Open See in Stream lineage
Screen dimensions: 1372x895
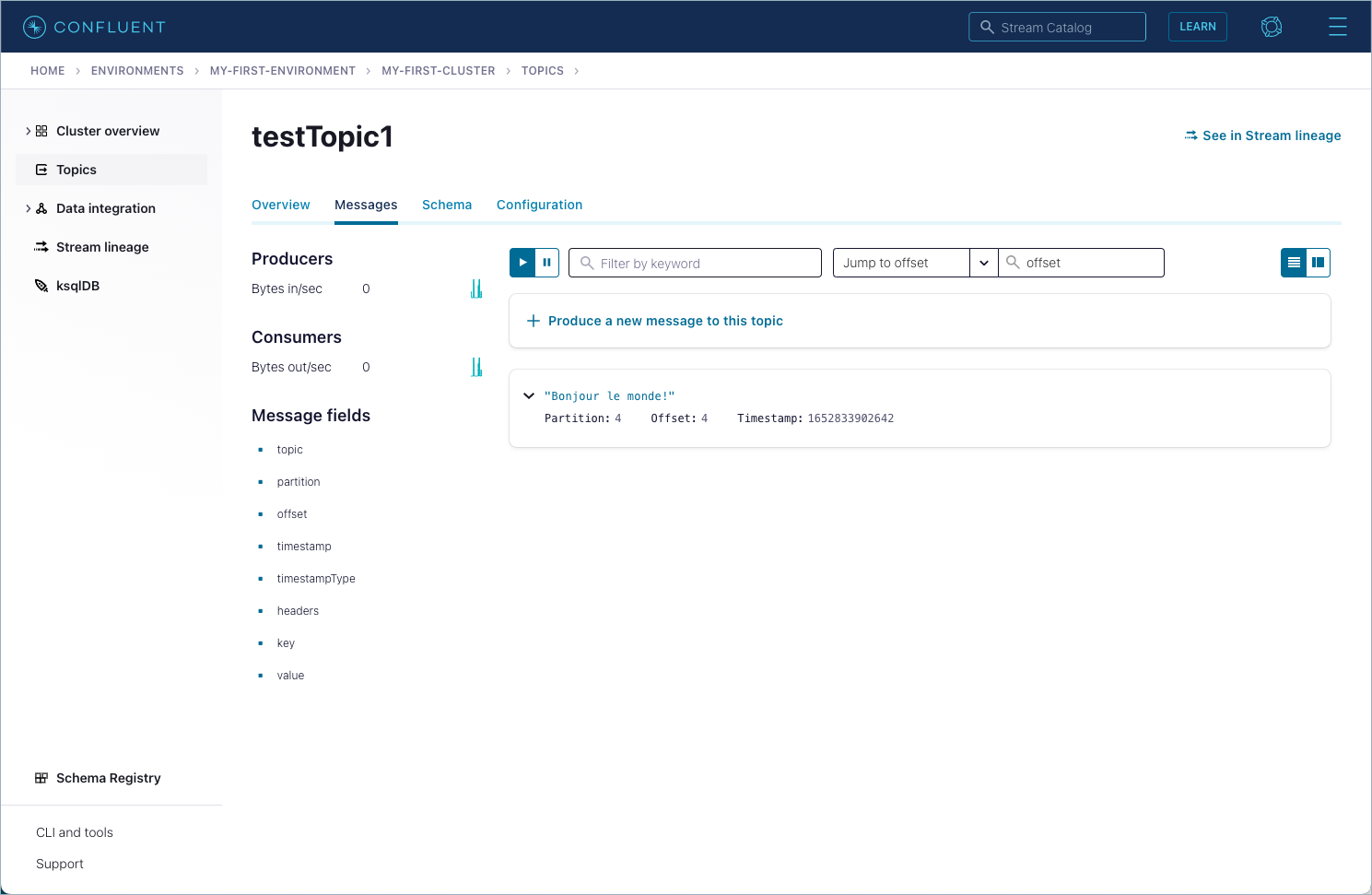click(1262, 135)
